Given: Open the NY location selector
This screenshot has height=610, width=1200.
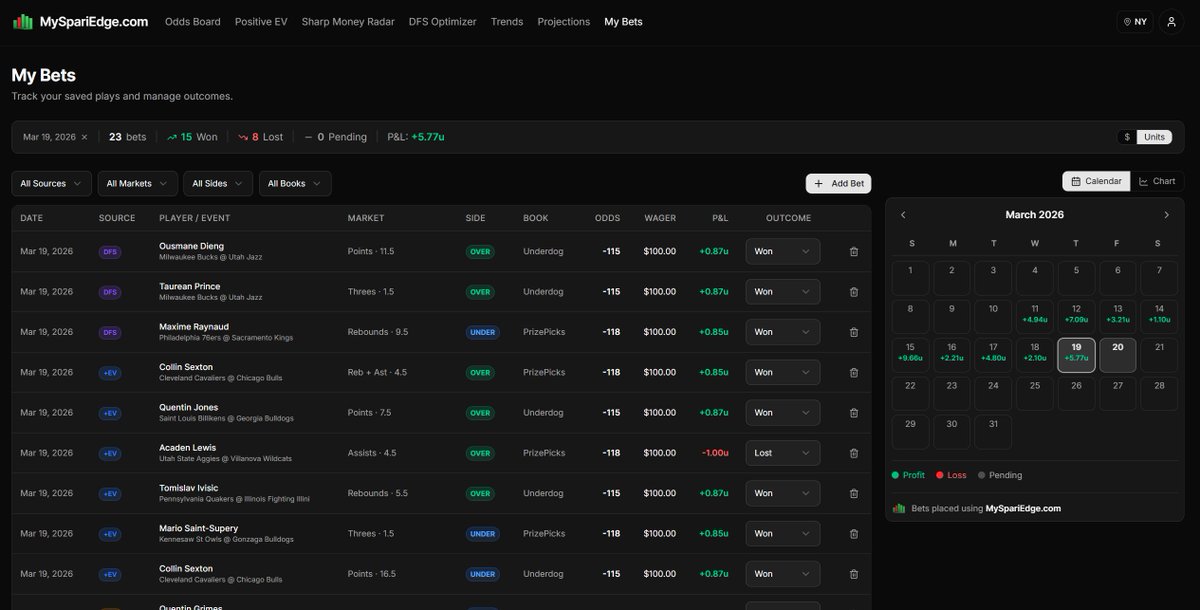Looking at the screenshot, I should pyautogui.click(x=1135, y=22).
